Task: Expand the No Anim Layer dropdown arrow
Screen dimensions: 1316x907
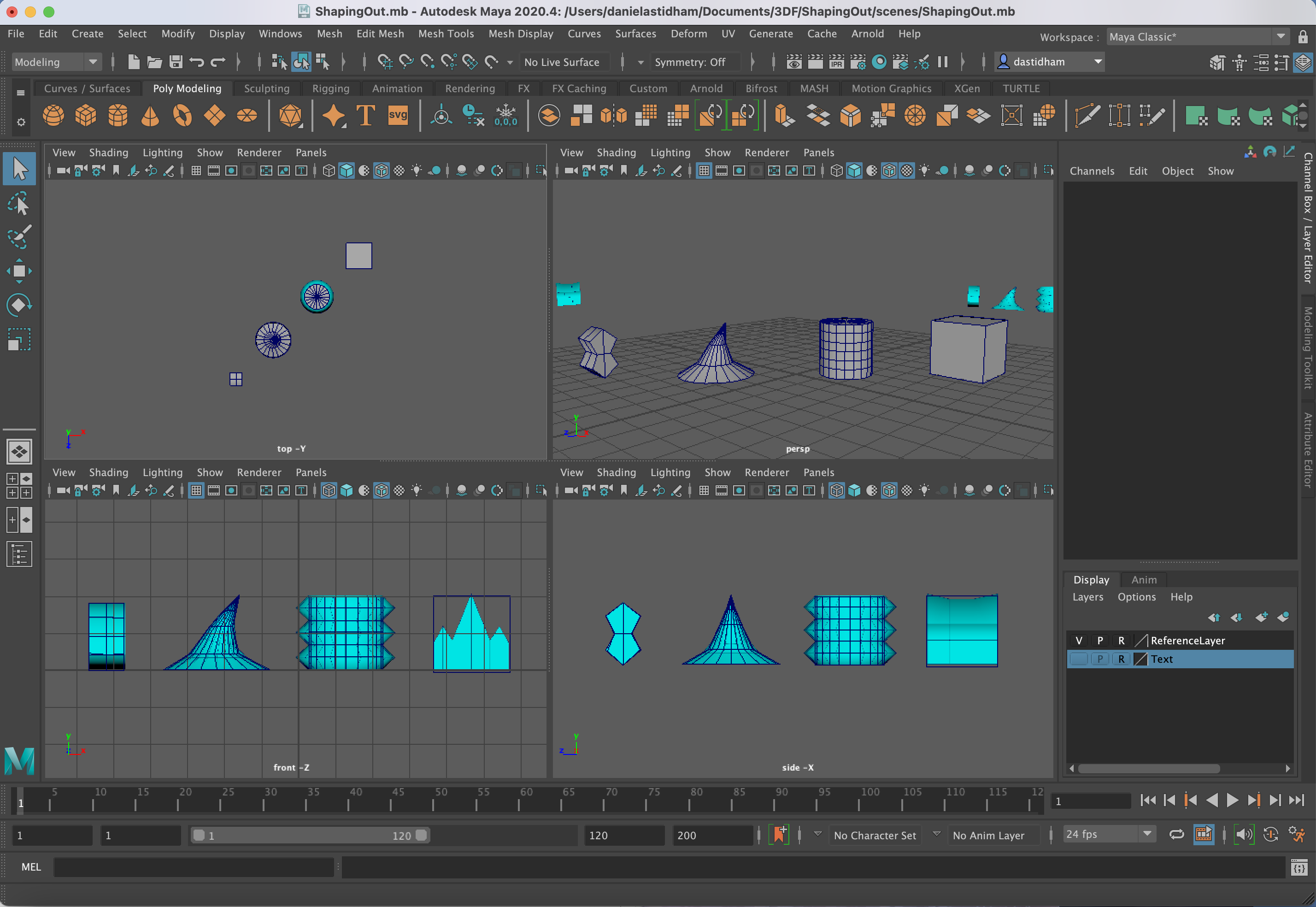Action: pyautogui.click(x=936, y=834)
